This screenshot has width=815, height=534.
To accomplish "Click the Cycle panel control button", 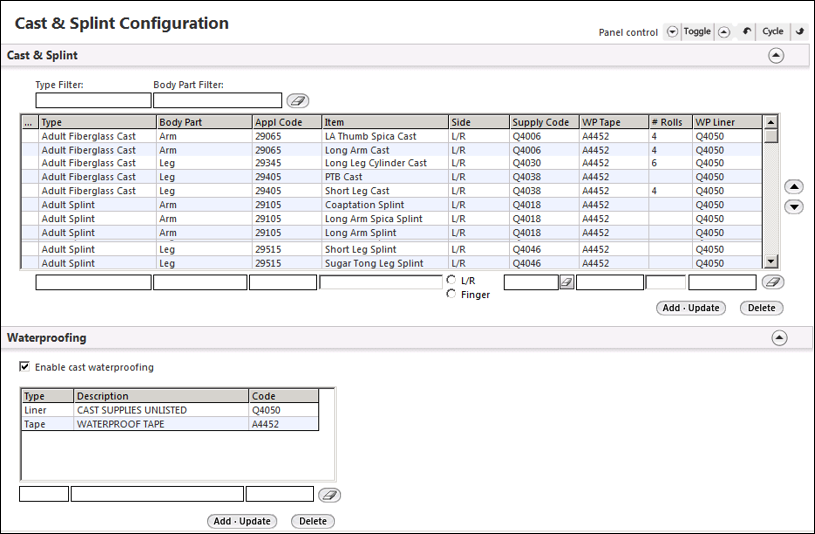I will coord(772,32).
